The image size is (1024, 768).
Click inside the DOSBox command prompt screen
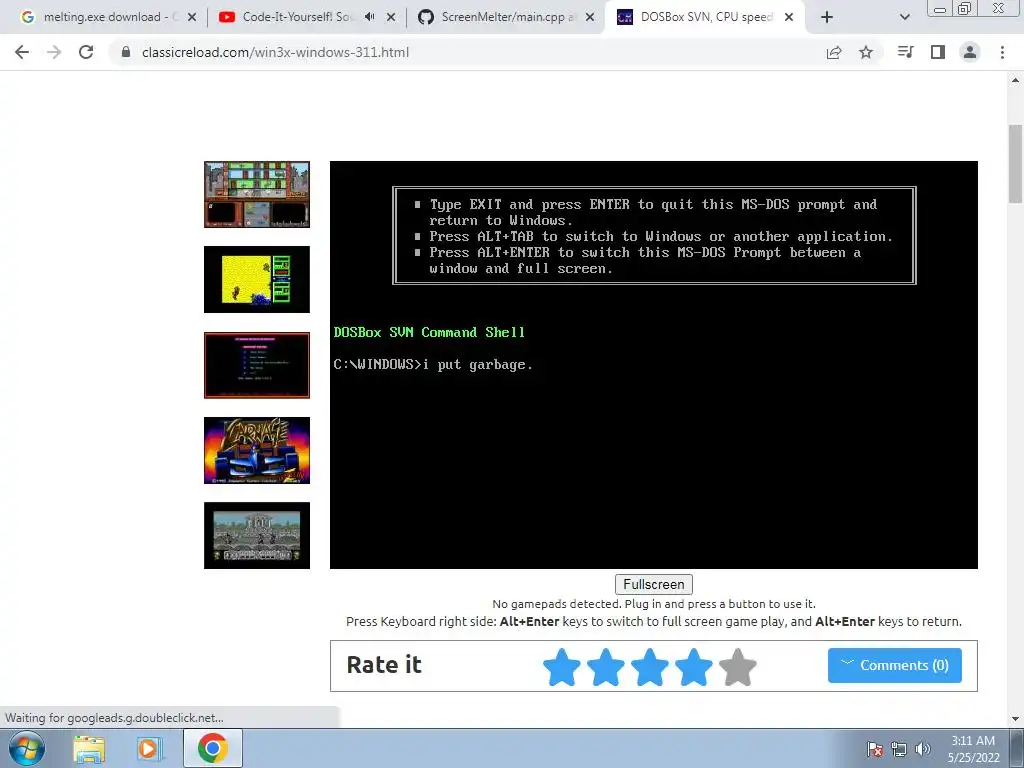click(654, 365)
